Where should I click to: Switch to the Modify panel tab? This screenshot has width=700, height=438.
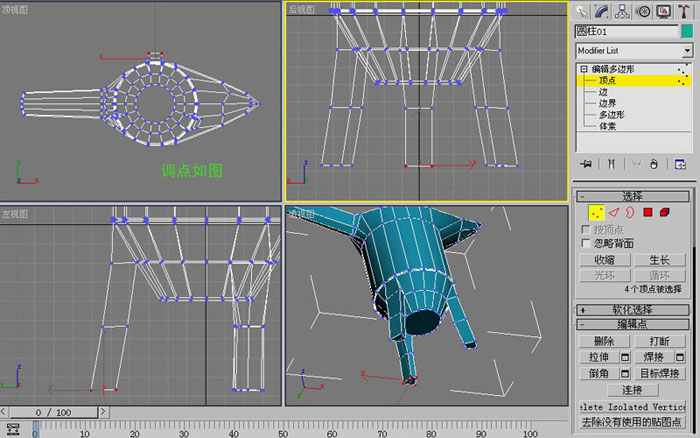(x=601, y=11)
